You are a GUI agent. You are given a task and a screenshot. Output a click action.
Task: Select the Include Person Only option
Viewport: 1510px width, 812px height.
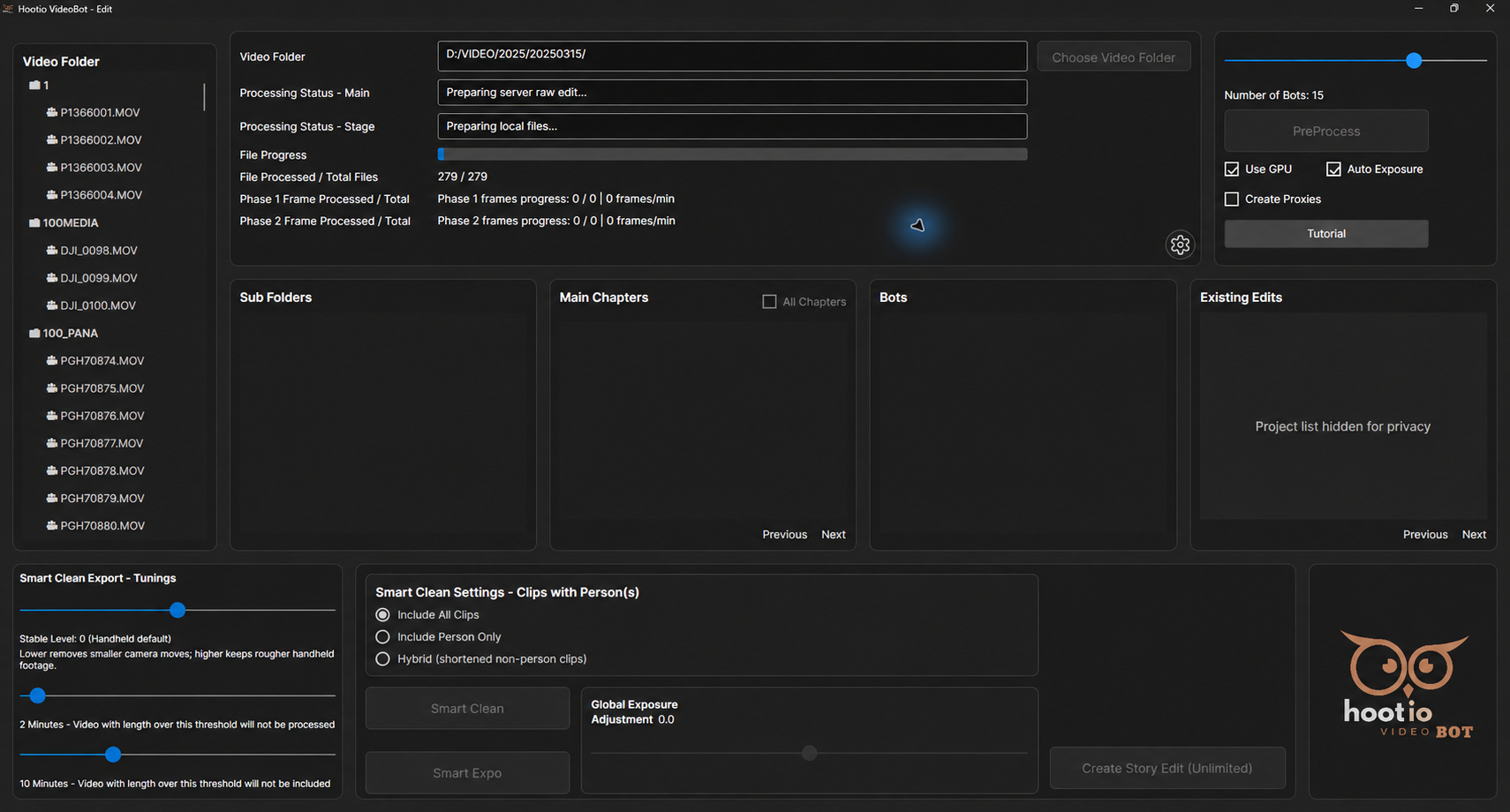tap(382, 637)
